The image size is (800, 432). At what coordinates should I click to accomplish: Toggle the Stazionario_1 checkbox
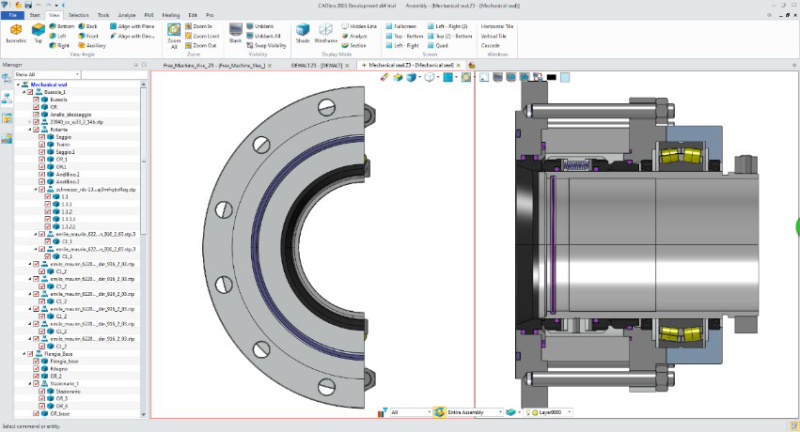(x=36, y=384)
